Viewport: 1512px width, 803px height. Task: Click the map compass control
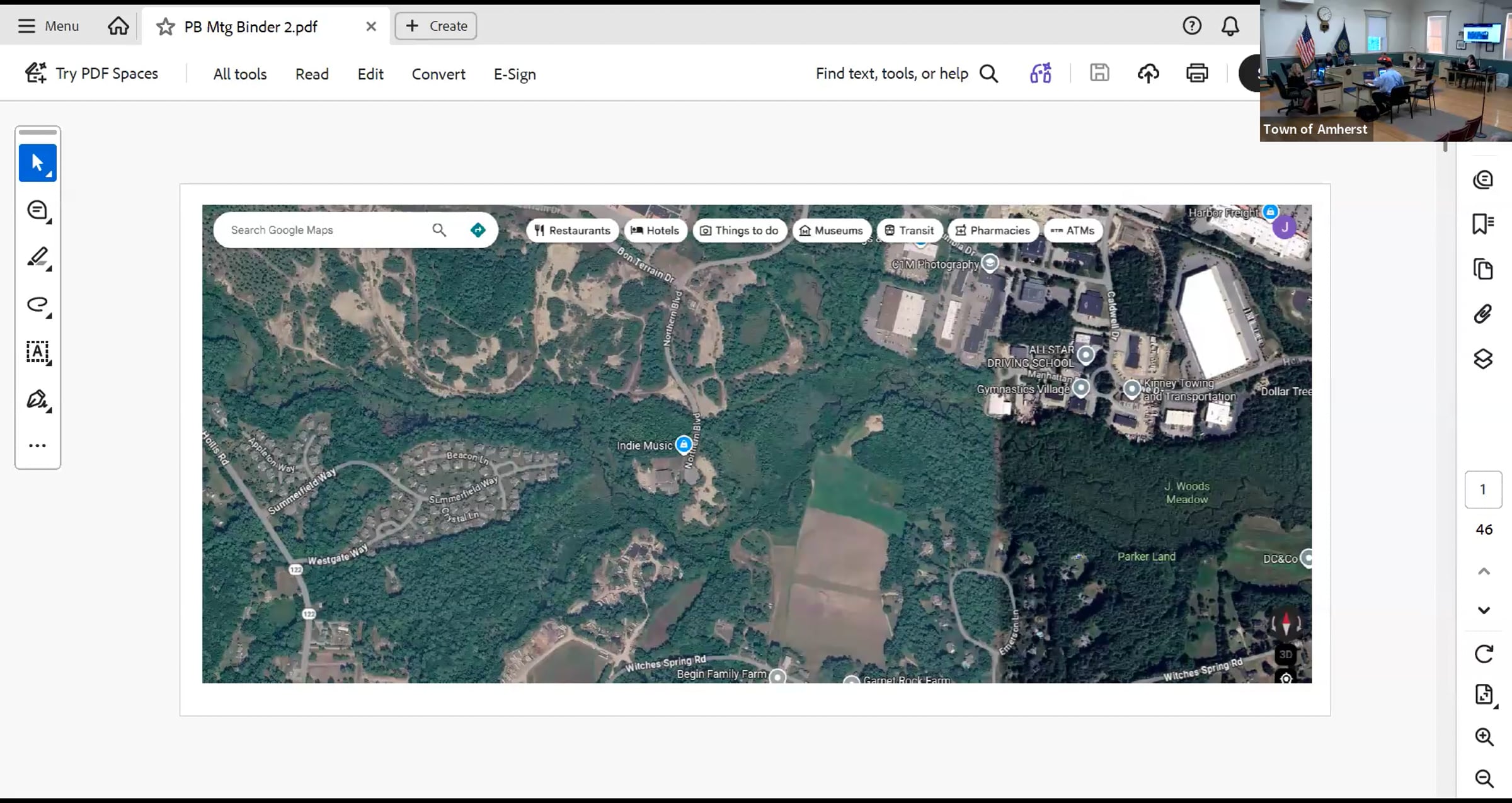pos(1286,624)
